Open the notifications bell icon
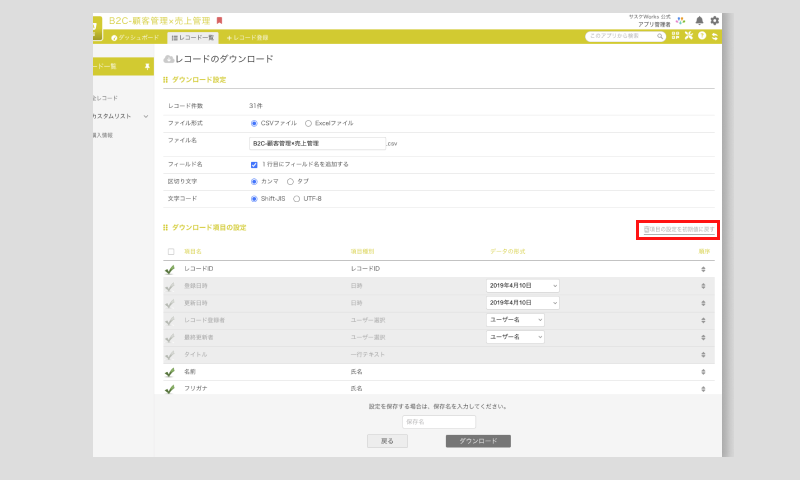This screenshot has height=480, width=800. pyautogui.click(x=699, y=20)
